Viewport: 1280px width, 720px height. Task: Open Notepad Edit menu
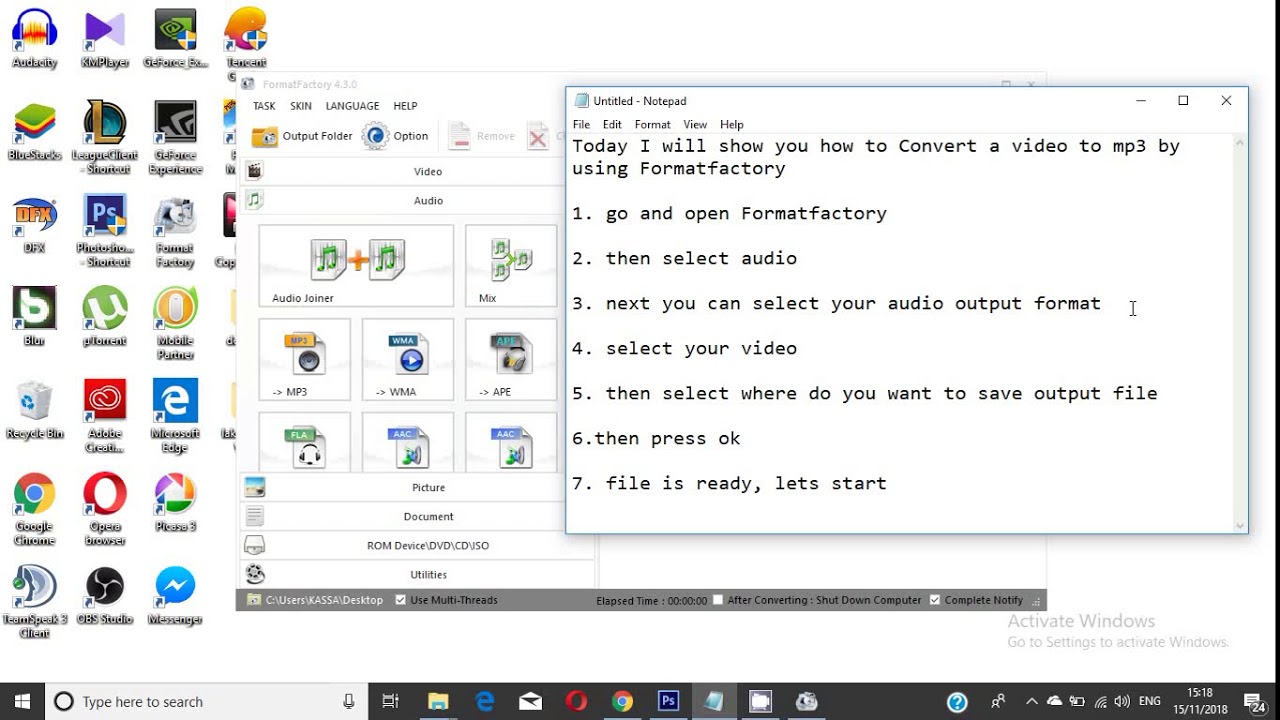pyautogui.click(x=612, y=125)
